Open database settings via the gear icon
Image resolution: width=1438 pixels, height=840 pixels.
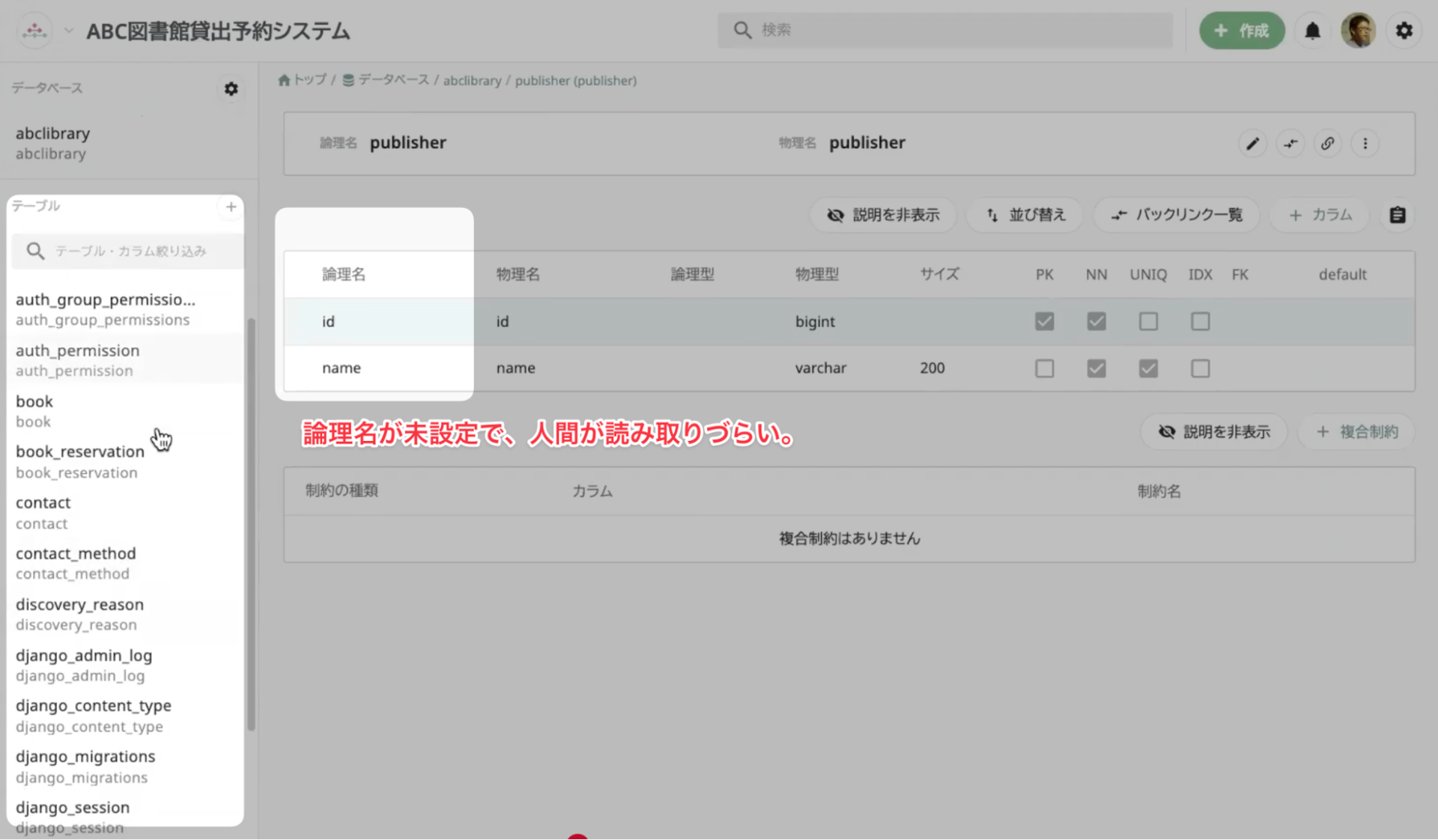(231, 89)
